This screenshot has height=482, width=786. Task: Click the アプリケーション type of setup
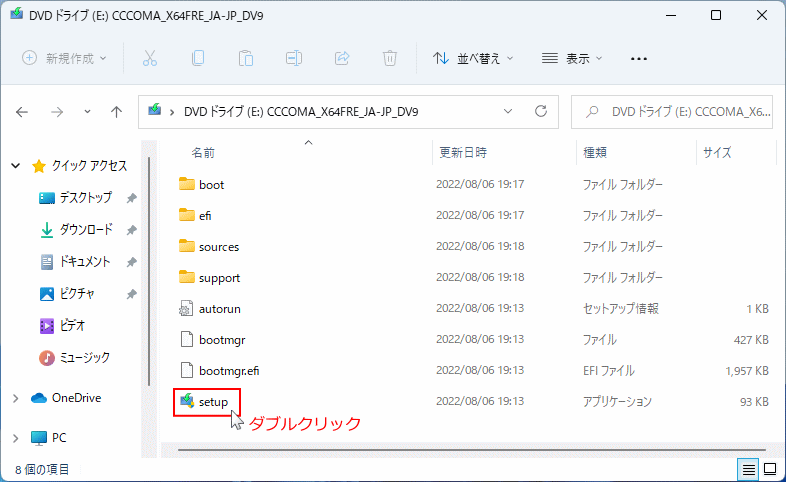pos(617,402)
